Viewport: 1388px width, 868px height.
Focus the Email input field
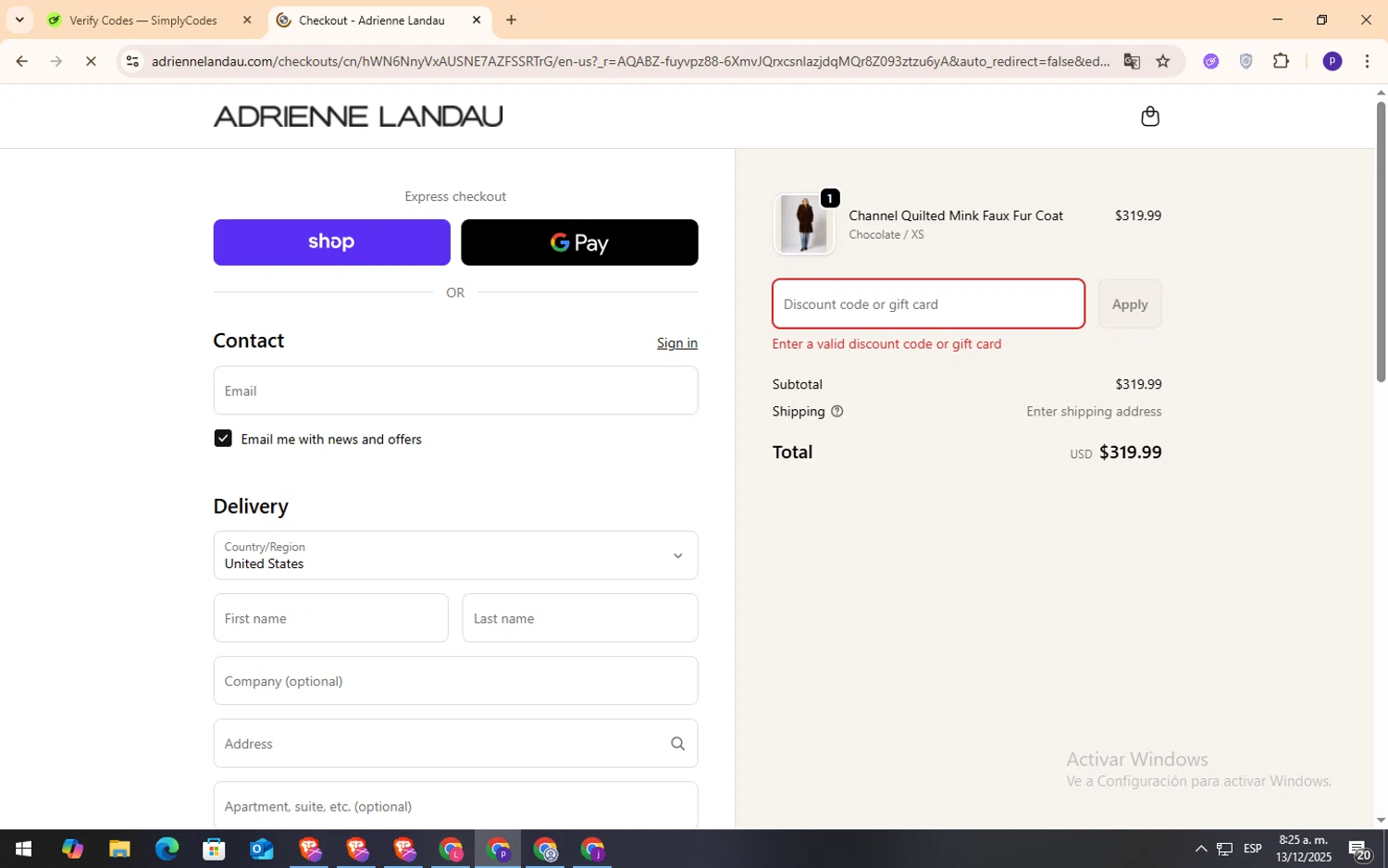pos(455,391)
